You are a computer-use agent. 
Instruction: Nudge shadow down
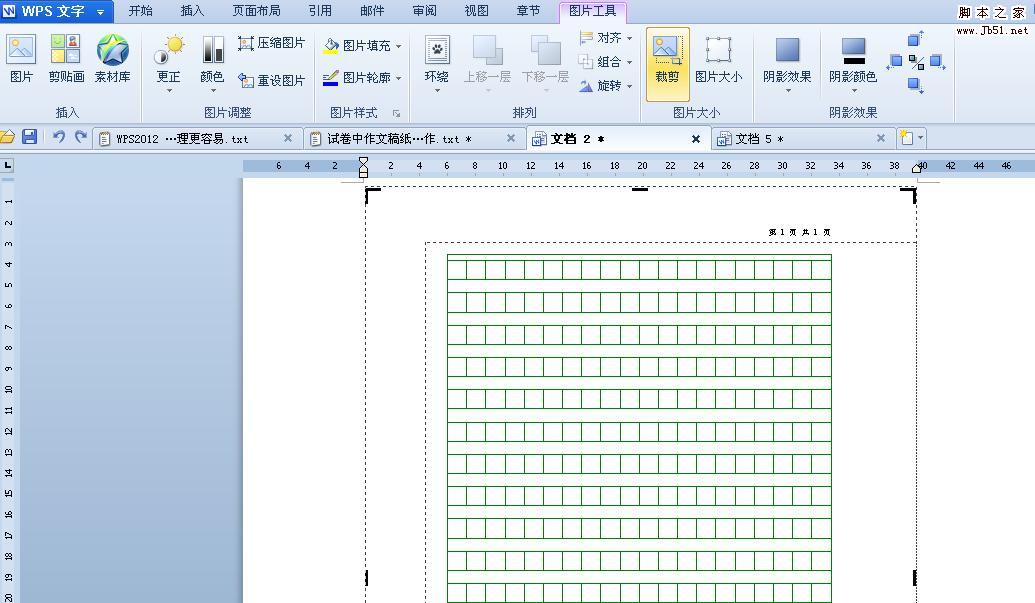click(x=916, y=85)
